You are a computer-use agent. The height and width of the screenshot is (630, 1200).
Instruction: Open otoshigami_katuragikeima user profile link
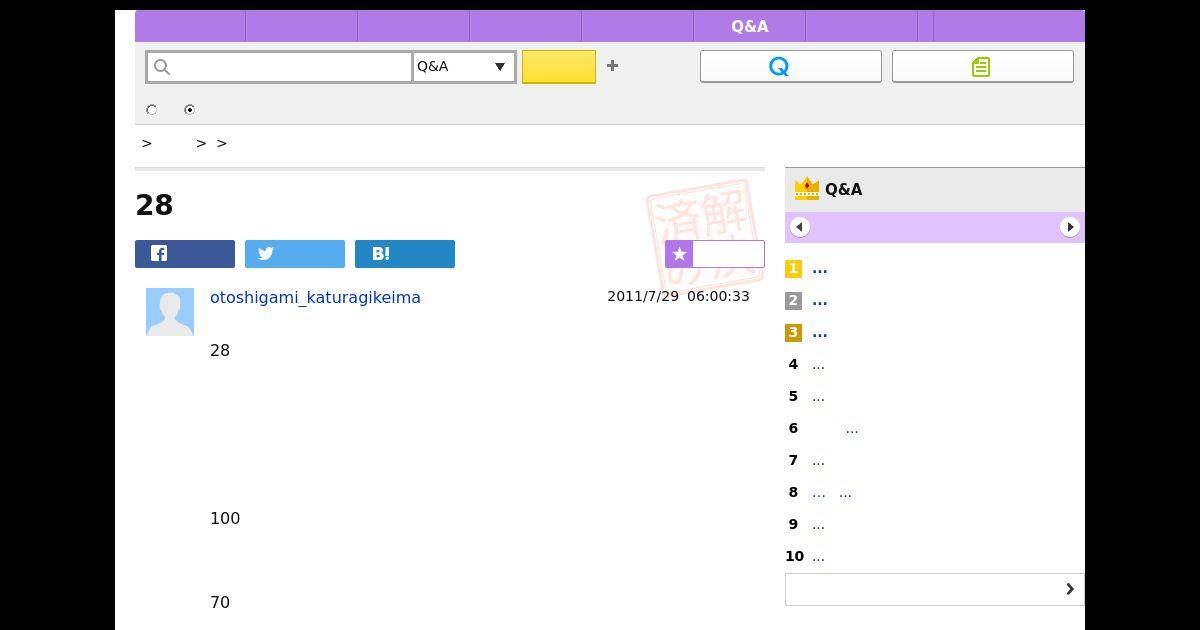point(315,297)
